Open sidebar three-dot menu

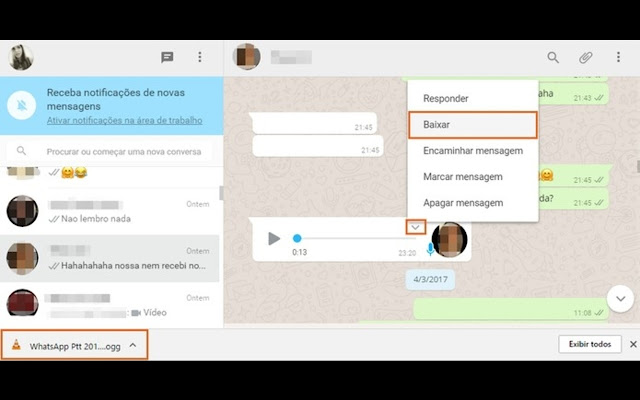point(200,58)
